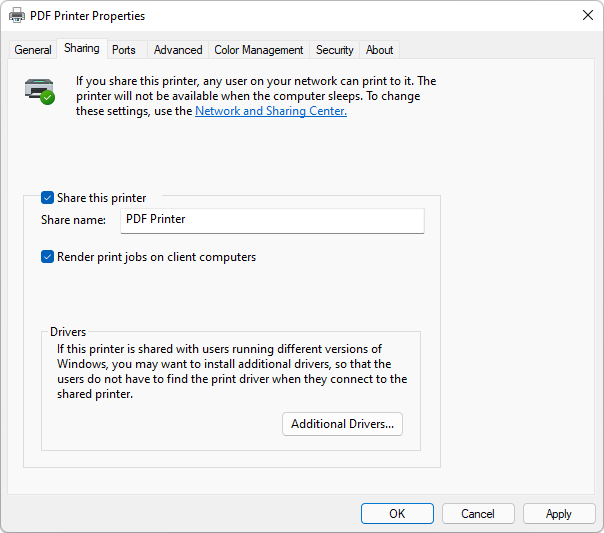The height and width of the screenshot is (533, 604).
Task: Click the Cancel button
Action: pos(478,514)
